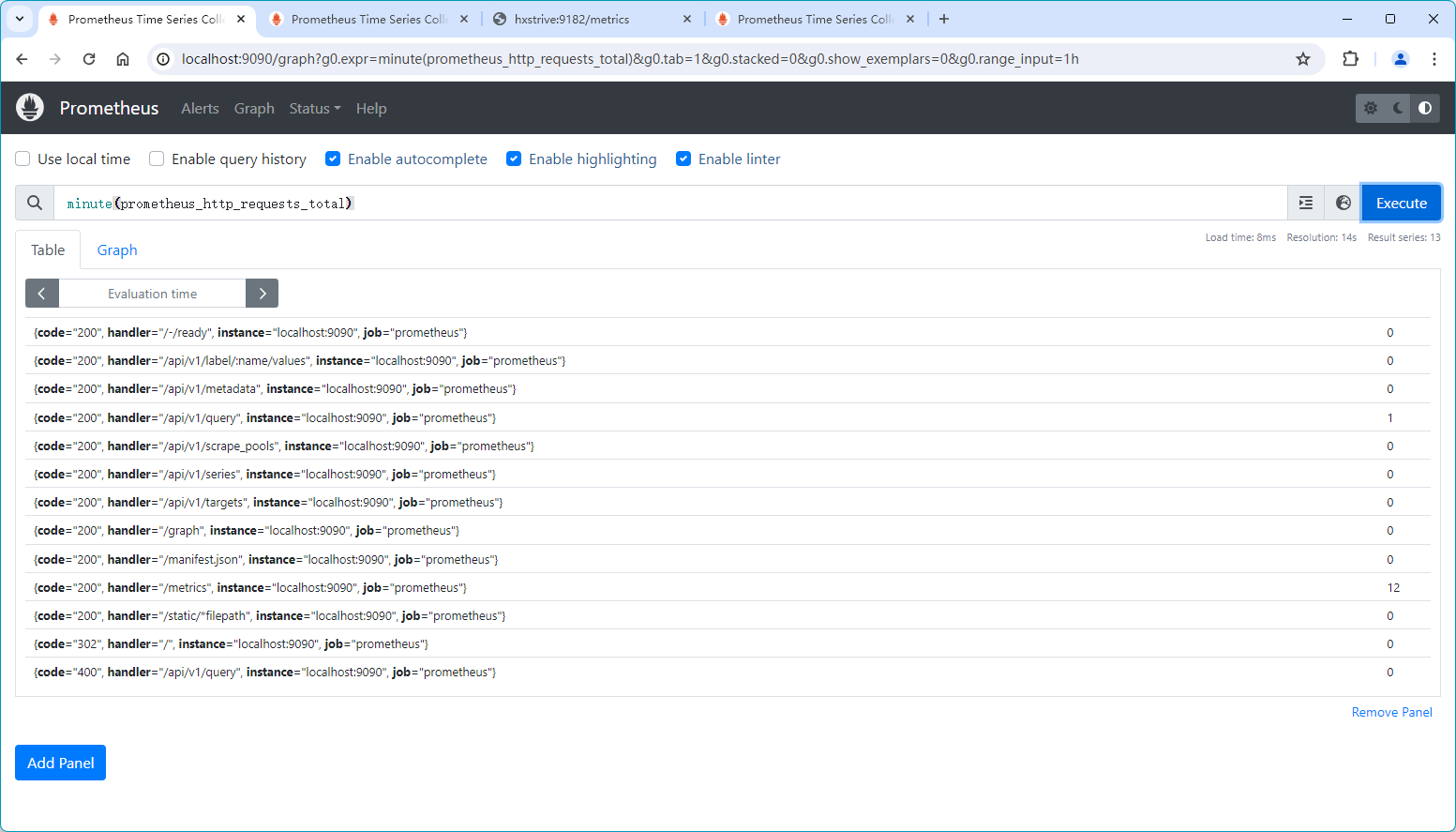This screenshot has height=832, width=1456.
Task: Select code 200 /api/v1/query row
Action: tap(728, 417)
